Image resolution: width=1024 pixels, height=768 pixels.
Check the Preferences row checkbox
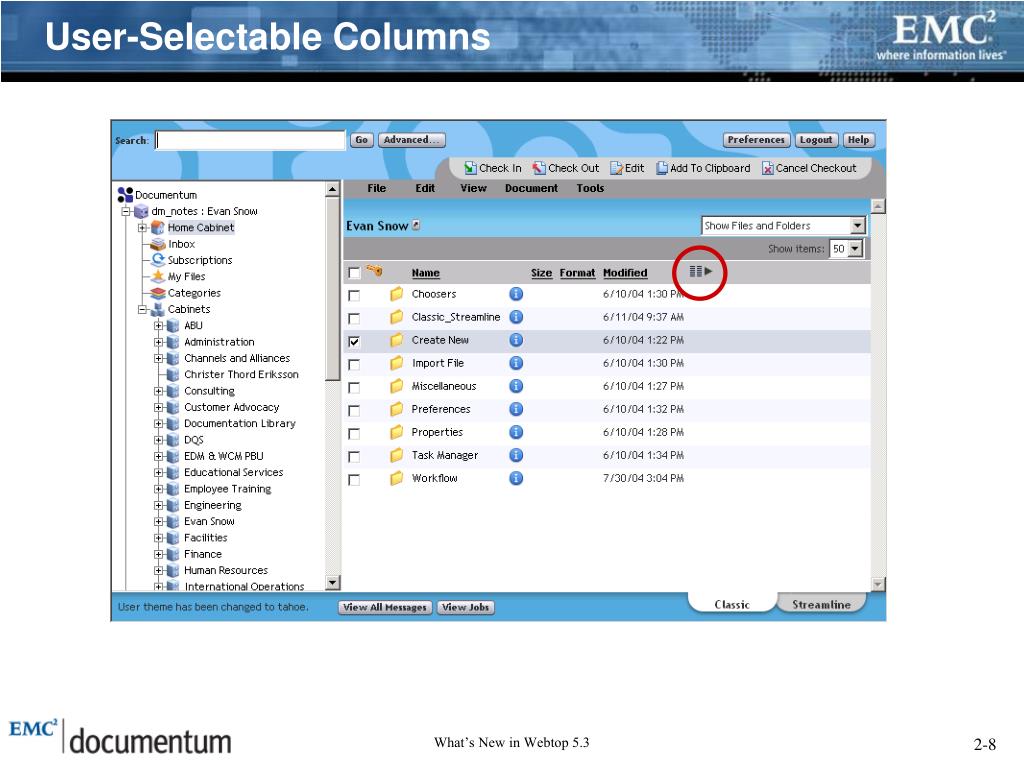tap(354, 411)
